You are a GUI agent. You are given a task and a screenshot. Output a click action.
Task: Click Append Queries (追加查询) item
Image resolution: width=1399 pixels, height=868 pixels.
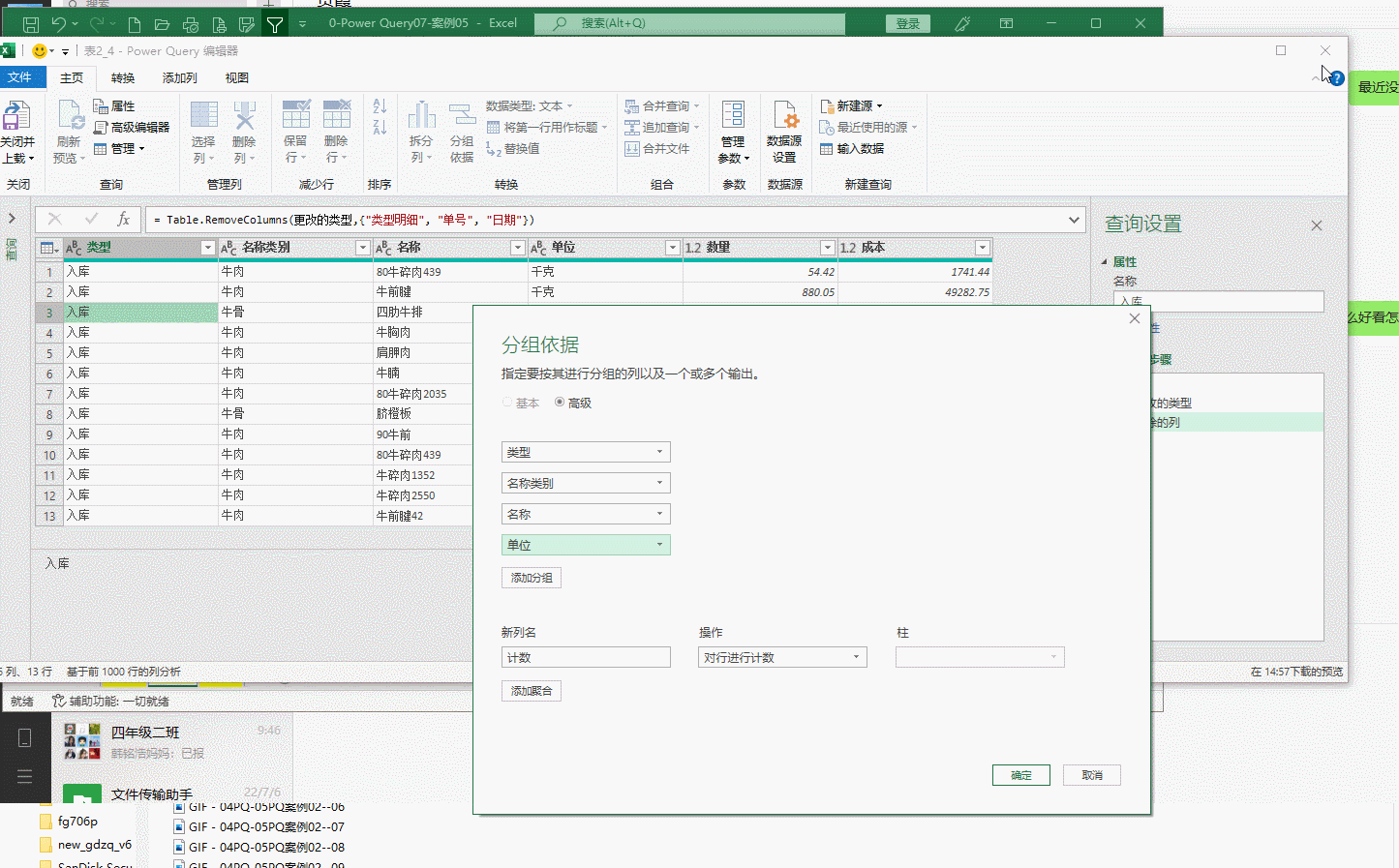[661, 128]
